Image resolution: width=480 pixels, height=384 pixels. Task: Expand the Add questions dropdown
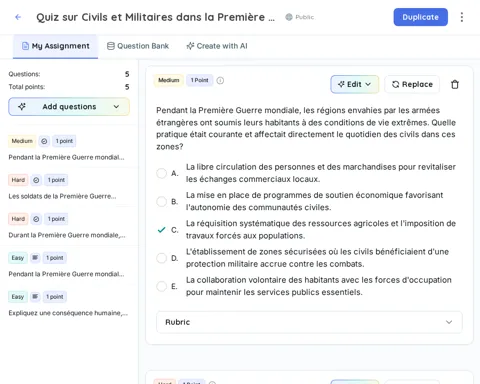point(69,107)
